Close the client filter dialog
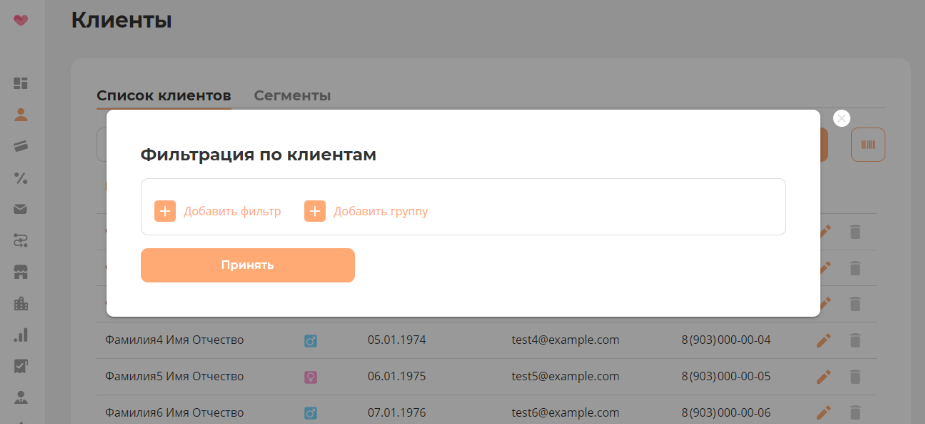 pos(842,118)
